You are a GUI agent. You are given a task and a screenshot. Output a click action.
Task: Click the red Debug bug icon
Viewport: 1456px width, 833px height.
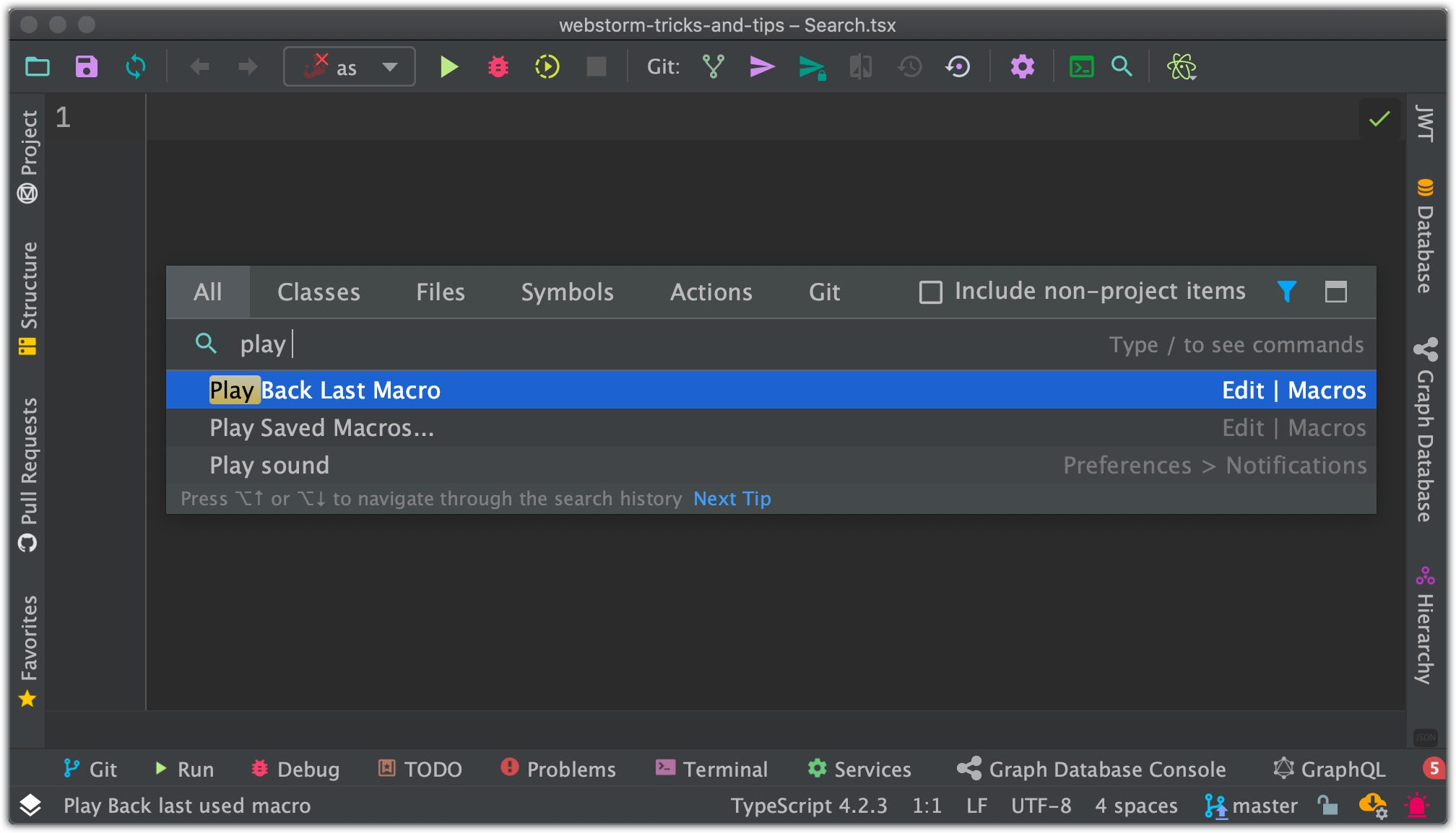[498, 67]
